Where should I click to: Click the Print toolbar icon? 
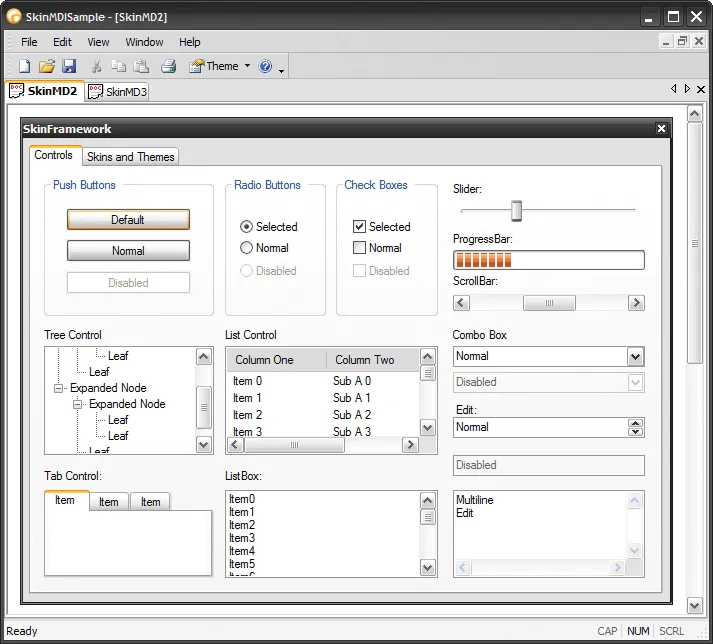[x=169, y=66]
